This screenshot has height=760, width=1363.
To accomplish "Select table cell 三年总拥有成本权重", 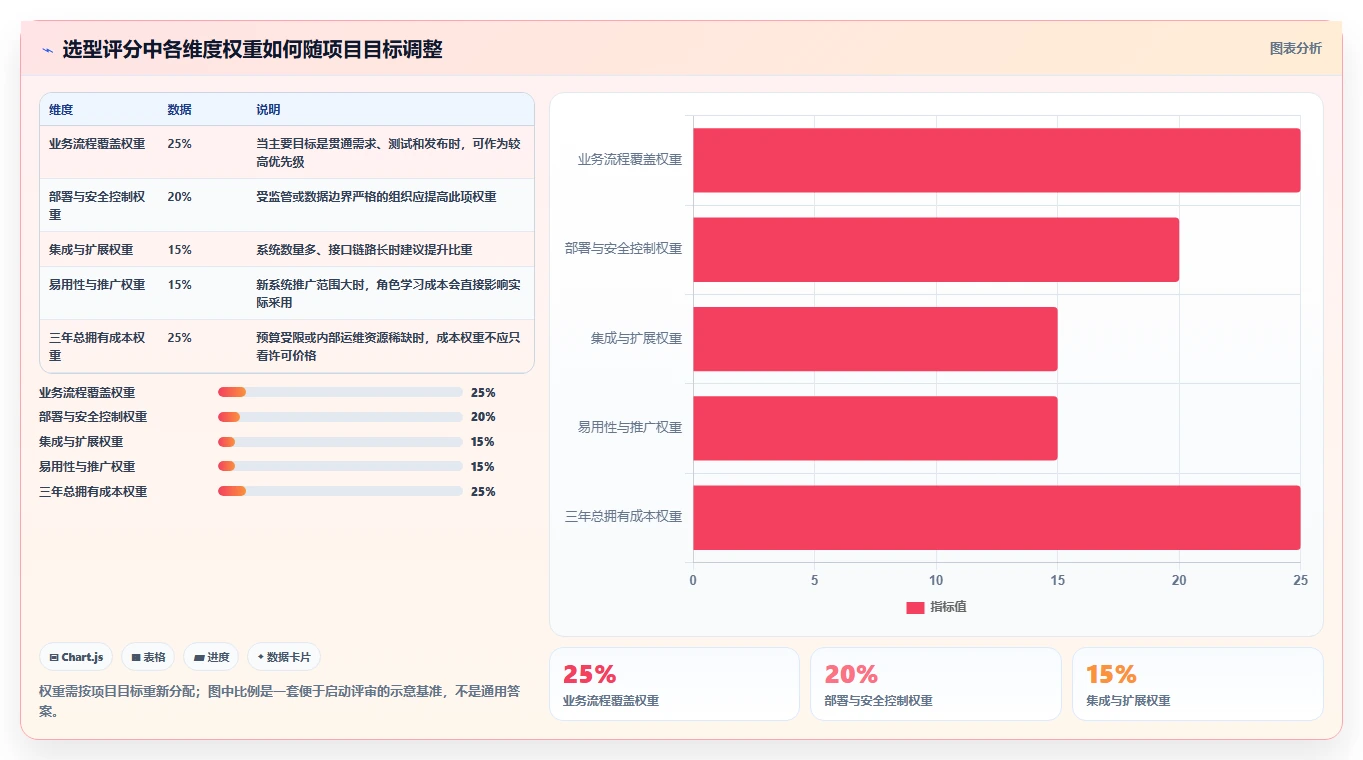I will coord(97,346).
